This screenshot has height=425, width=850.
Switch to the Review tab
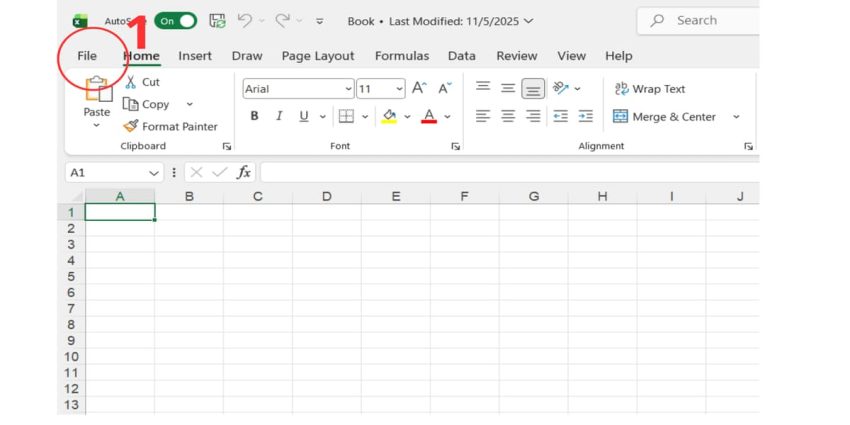(517, 56)
